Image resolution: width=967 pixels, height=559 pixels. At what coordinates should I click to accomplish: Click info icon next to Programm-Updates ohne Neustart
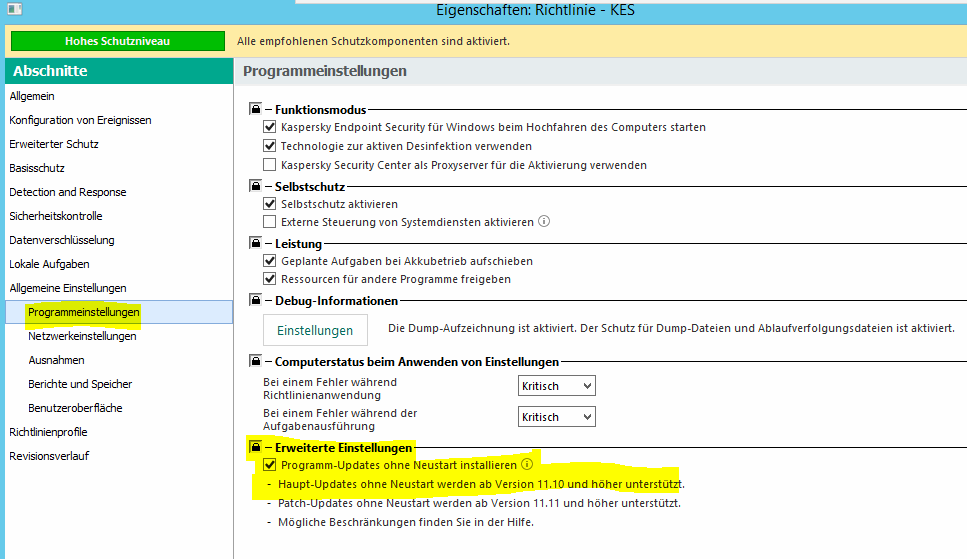pos(527,464)
